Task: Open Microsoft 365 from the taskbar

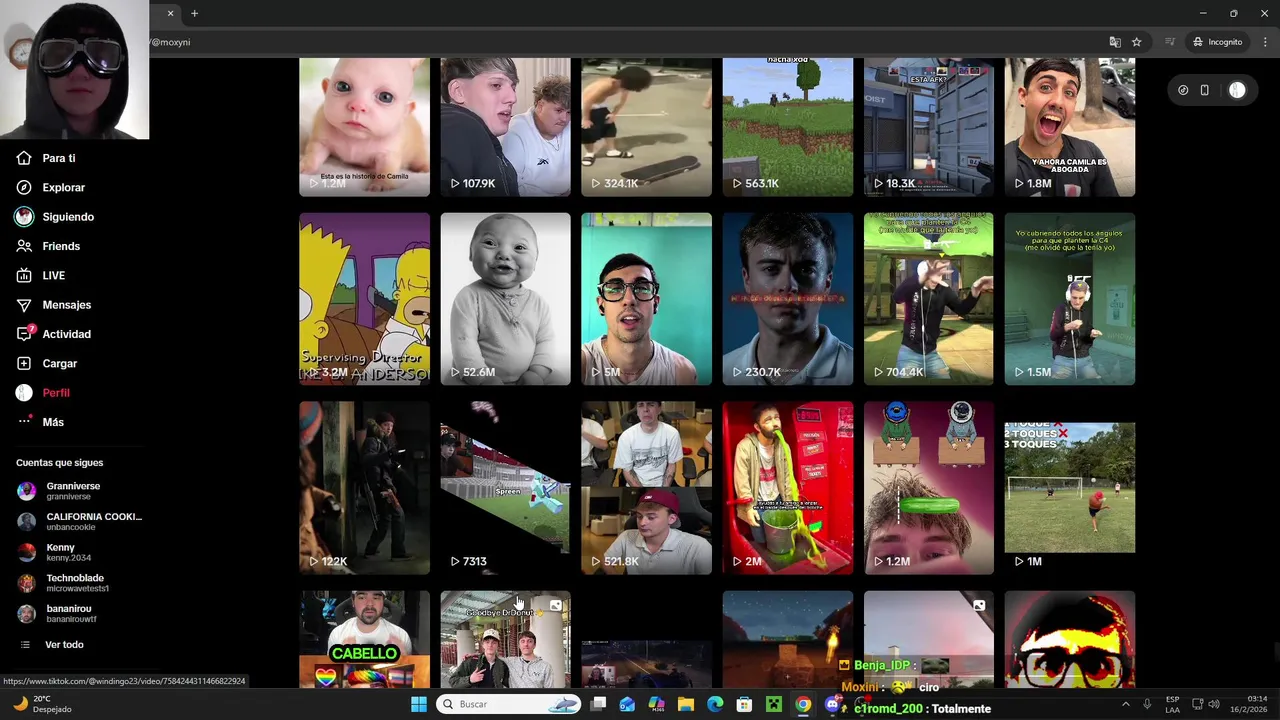Action: 656,704
